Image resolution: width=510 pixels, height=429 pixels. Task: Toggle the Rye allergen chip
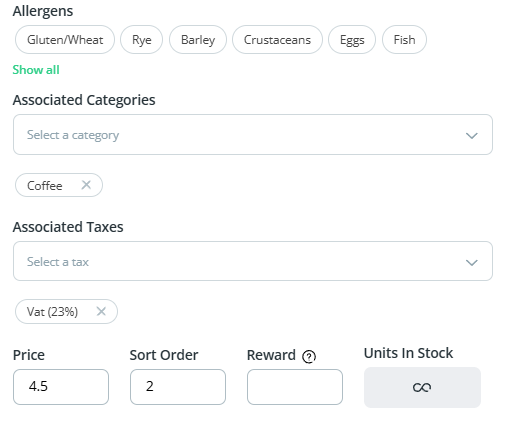(x=142, y=40)
